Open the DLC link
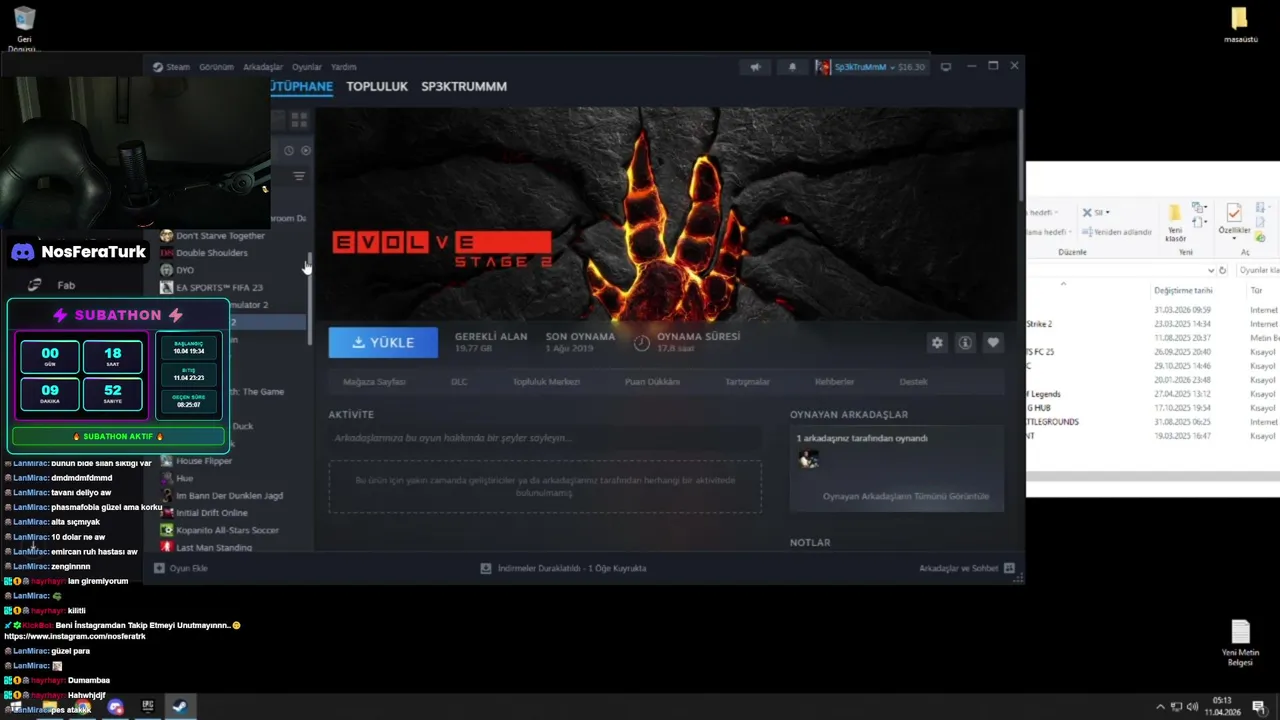 pyautogui.click(x=459, y=382)
